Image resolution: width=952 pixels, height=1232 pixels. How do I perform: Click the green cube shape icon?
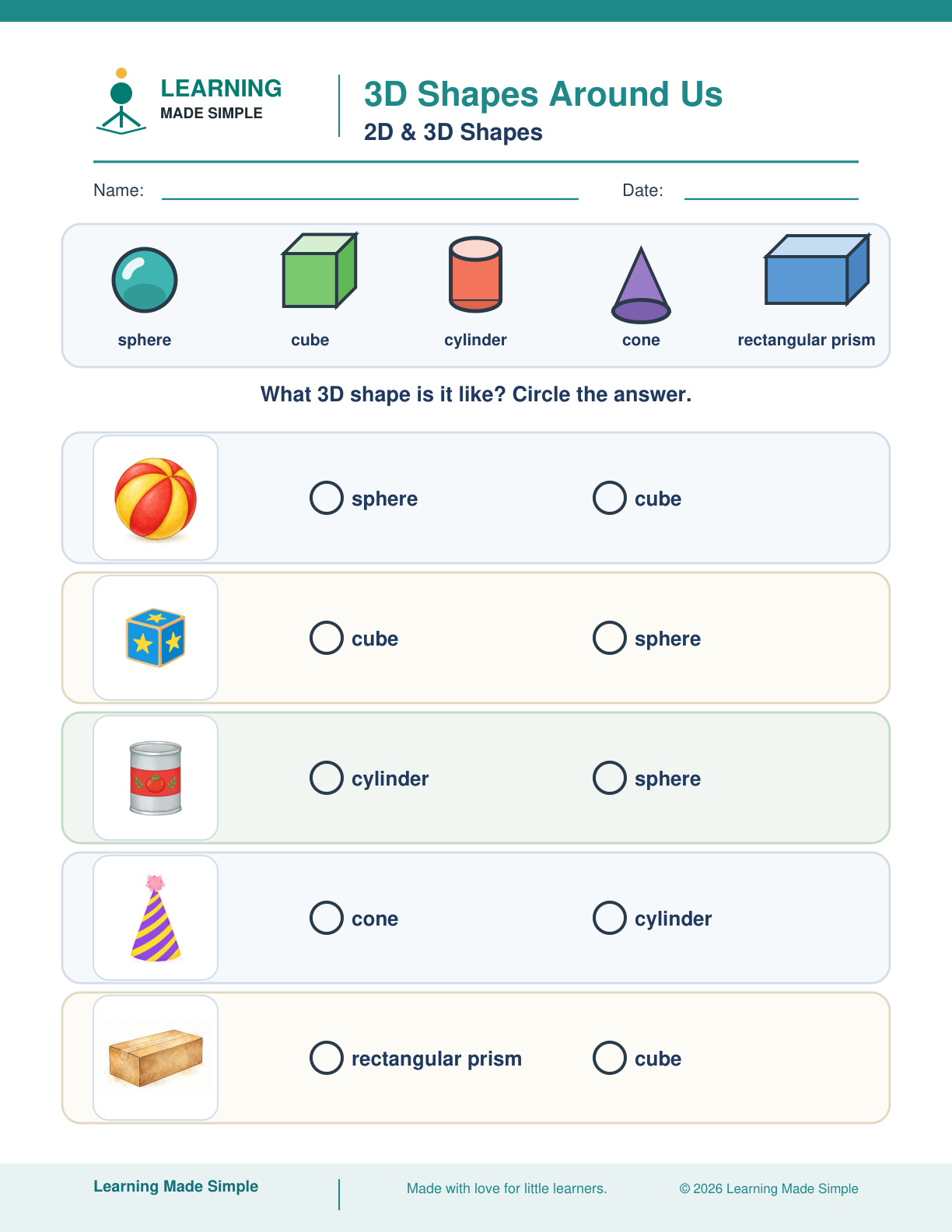(319, 270)
